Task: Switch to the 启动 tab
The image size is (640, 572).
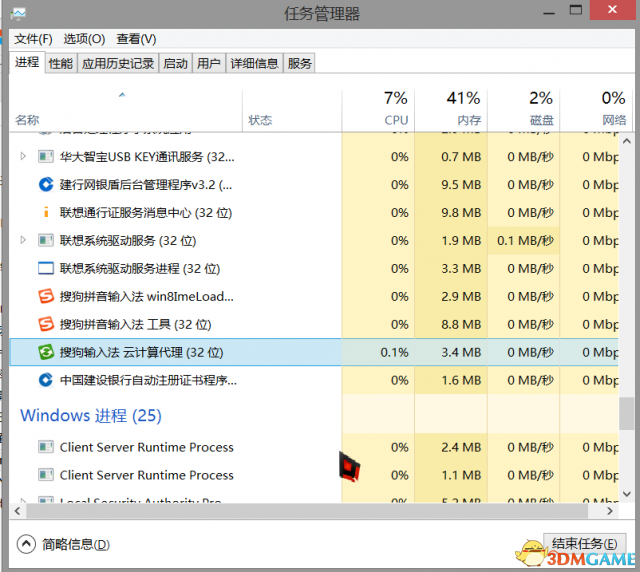Action: pos(176,63)
